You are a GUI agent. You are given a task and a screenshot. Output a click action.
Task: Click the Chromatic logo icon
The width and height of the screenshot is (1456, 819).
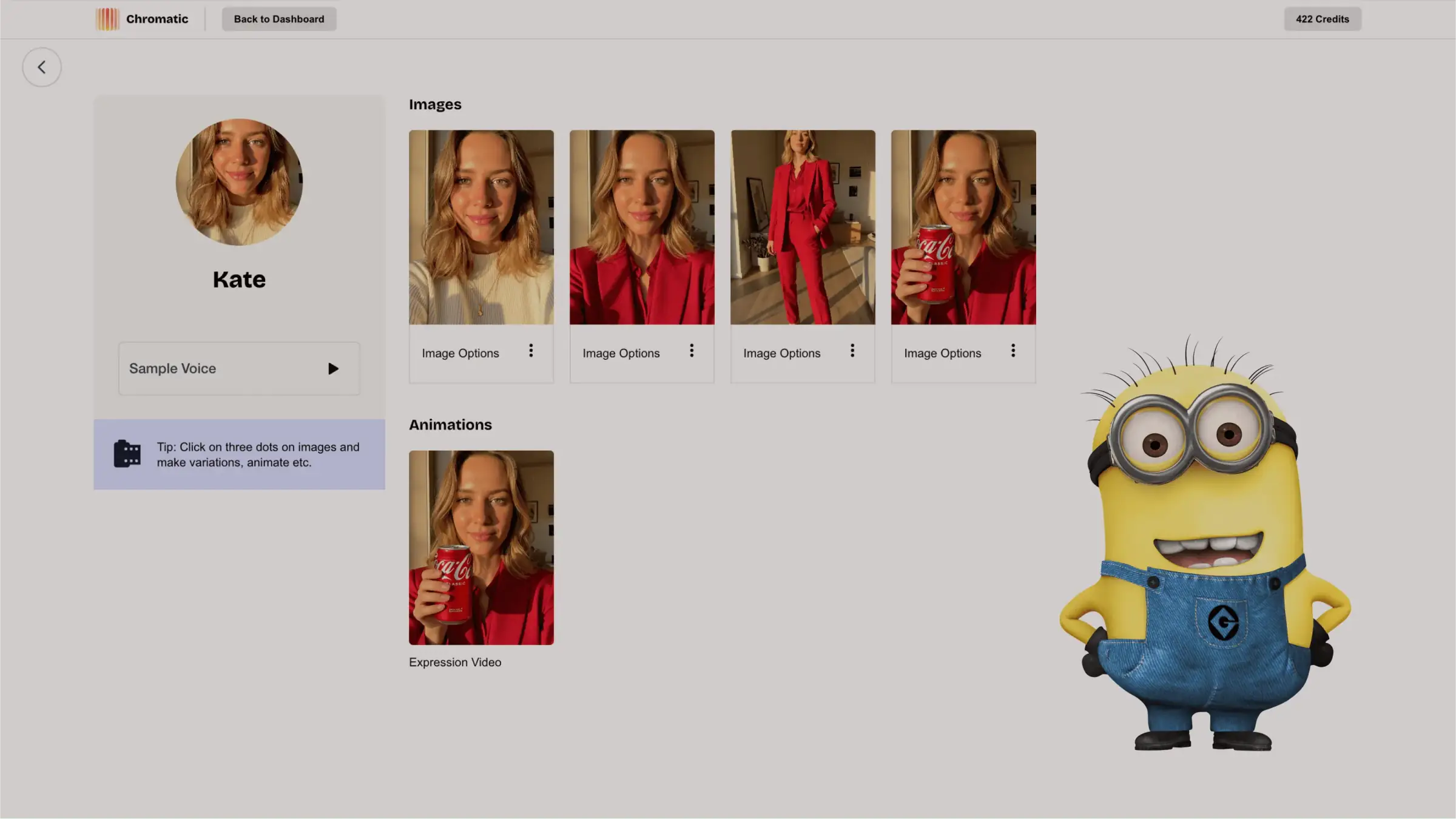click(108, 19)
